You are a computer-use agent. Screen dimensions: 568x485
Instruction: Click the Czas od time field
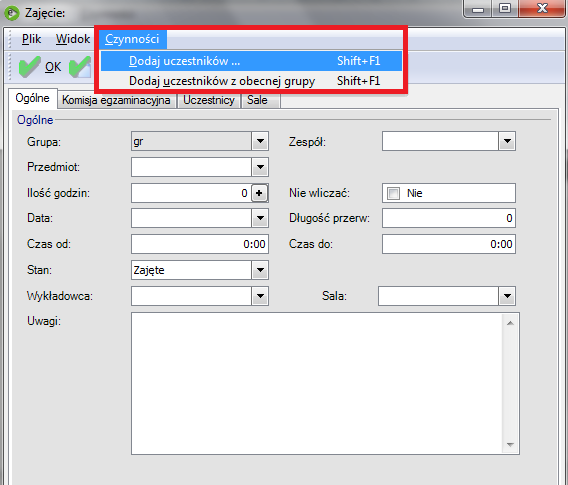click(200, 244)
